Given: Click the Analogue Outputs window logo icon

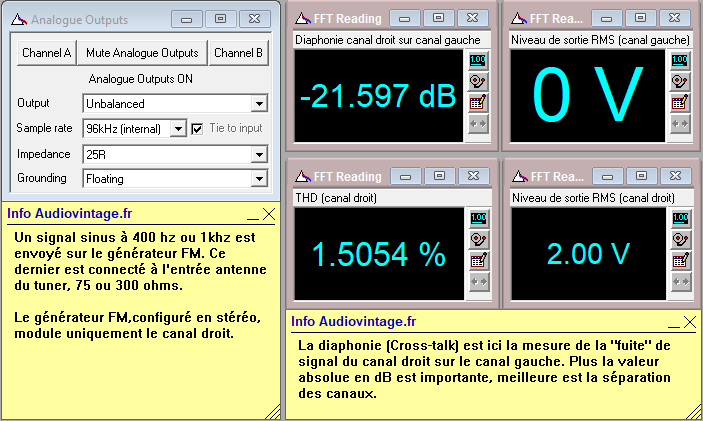Looking at the screenshot, I should coord(19,19).
